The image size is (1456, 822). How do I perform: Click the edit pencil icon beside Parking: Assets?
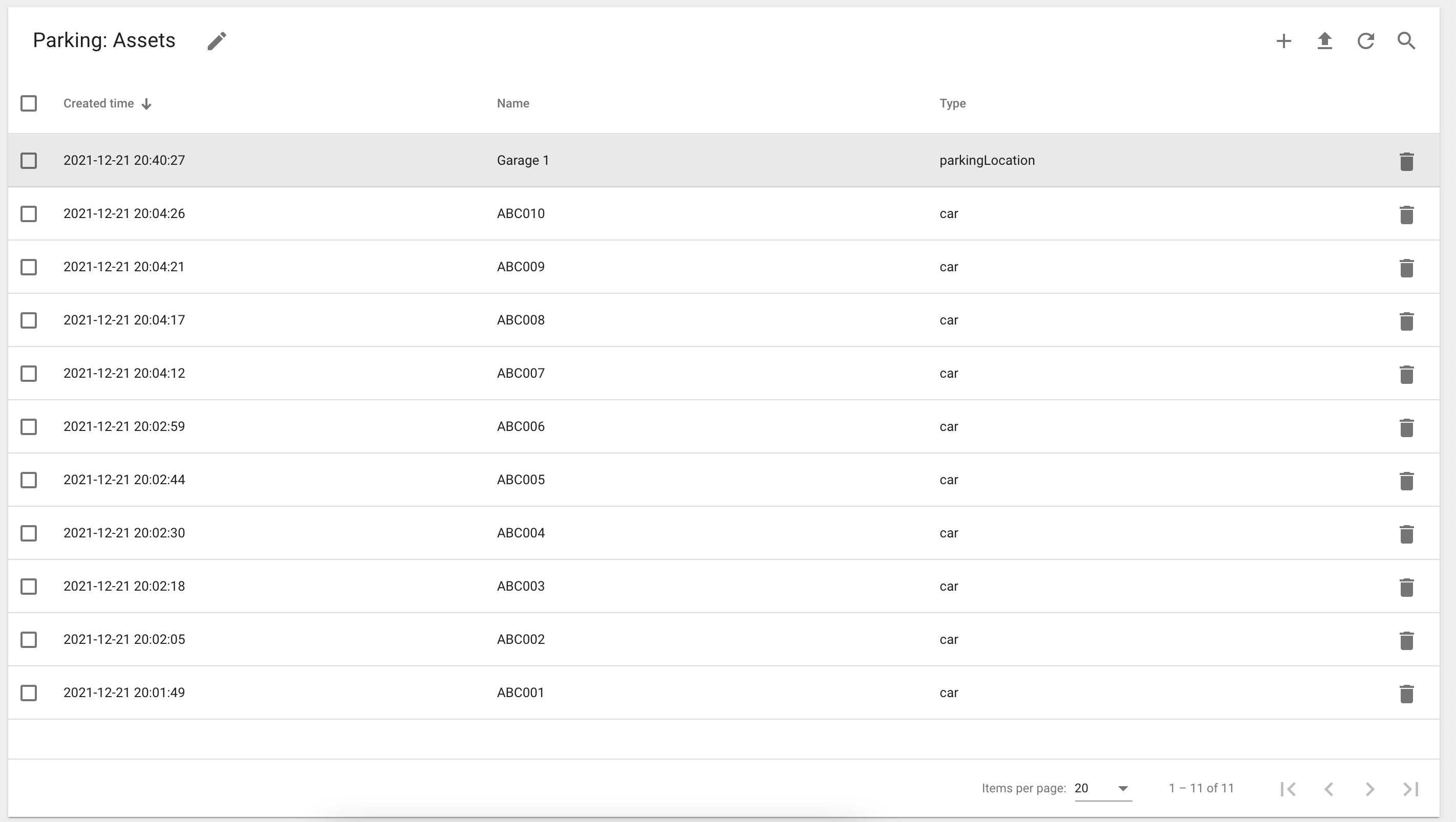[217, 40]
